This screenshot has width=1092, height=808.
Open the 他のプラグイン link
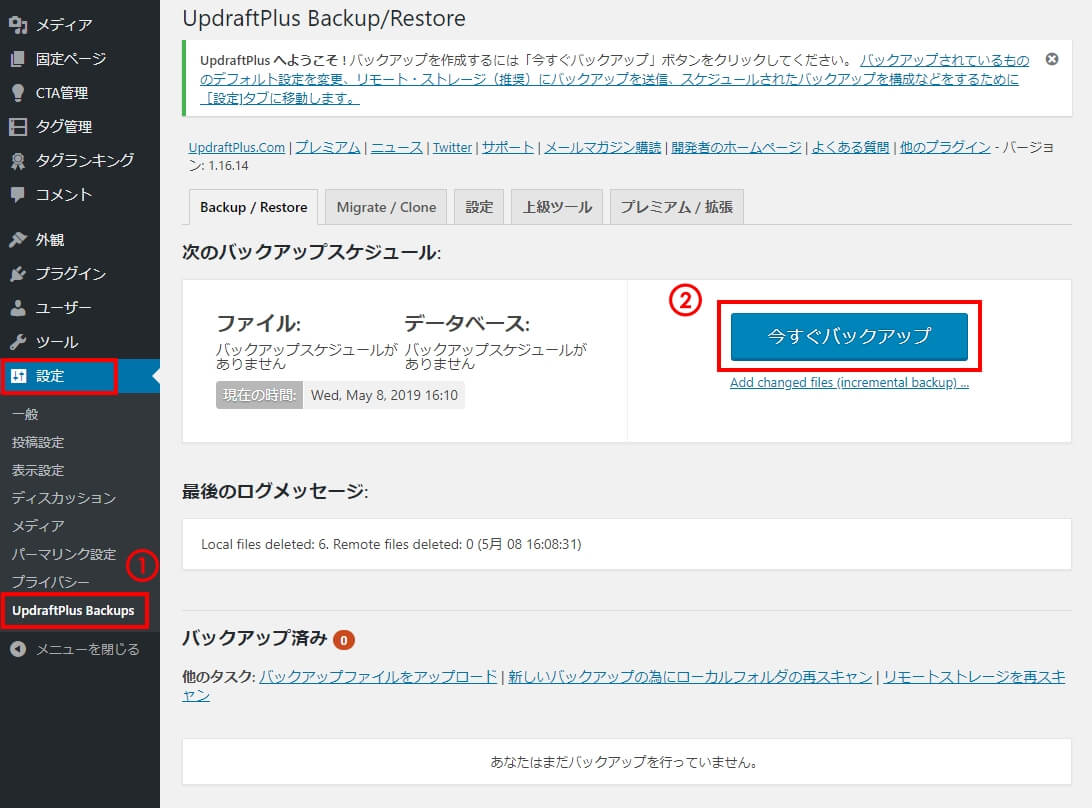945,148
